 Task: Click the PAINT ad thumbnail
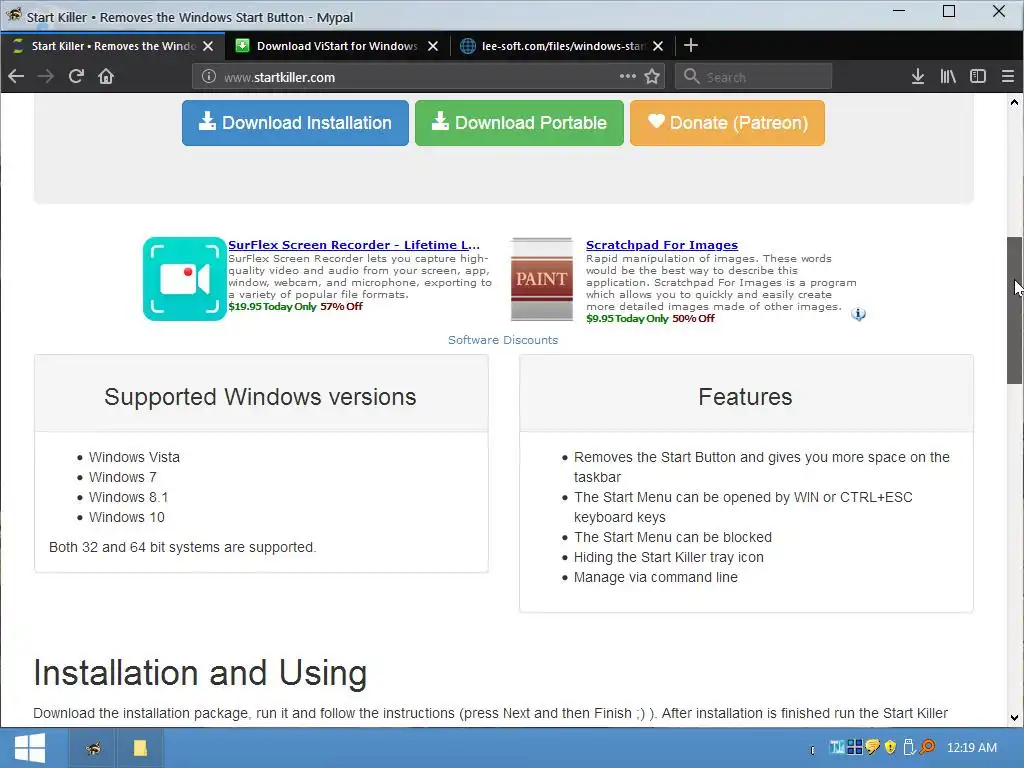(x=541, y=279)
